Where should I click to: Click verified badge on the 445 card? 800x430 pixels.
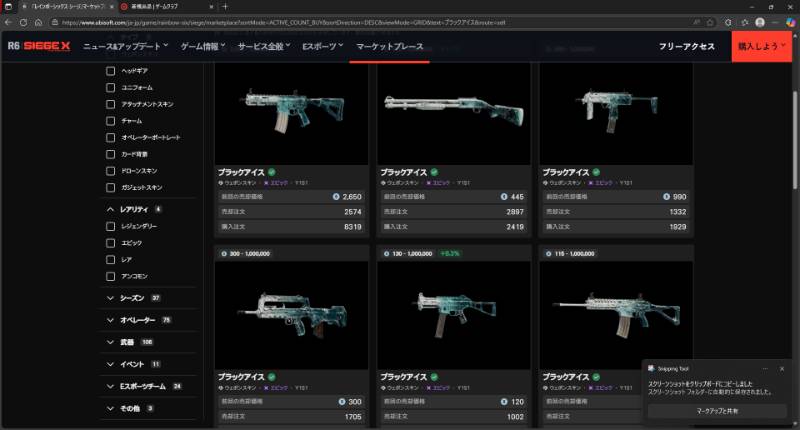pos(434,172)
